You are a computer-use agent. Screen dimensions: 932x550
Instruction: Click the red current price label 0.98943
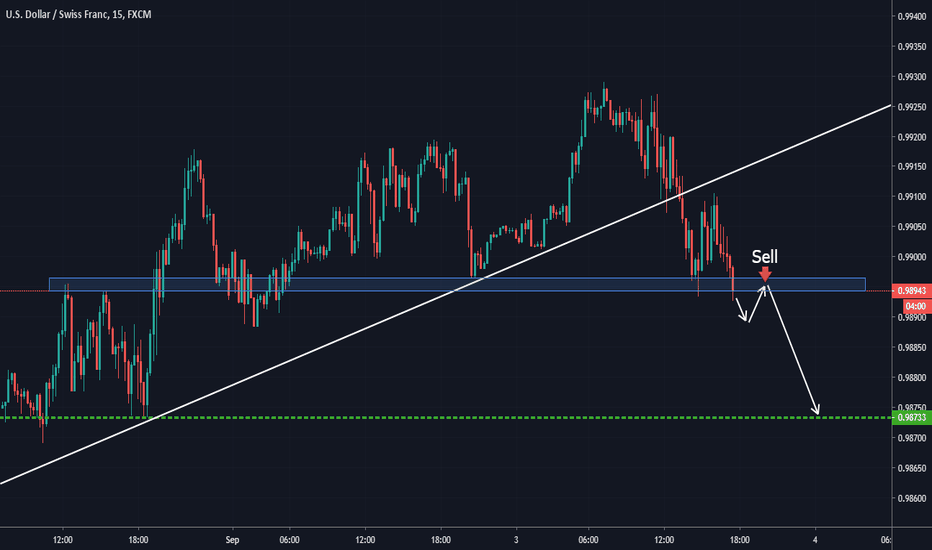[911, 291]
